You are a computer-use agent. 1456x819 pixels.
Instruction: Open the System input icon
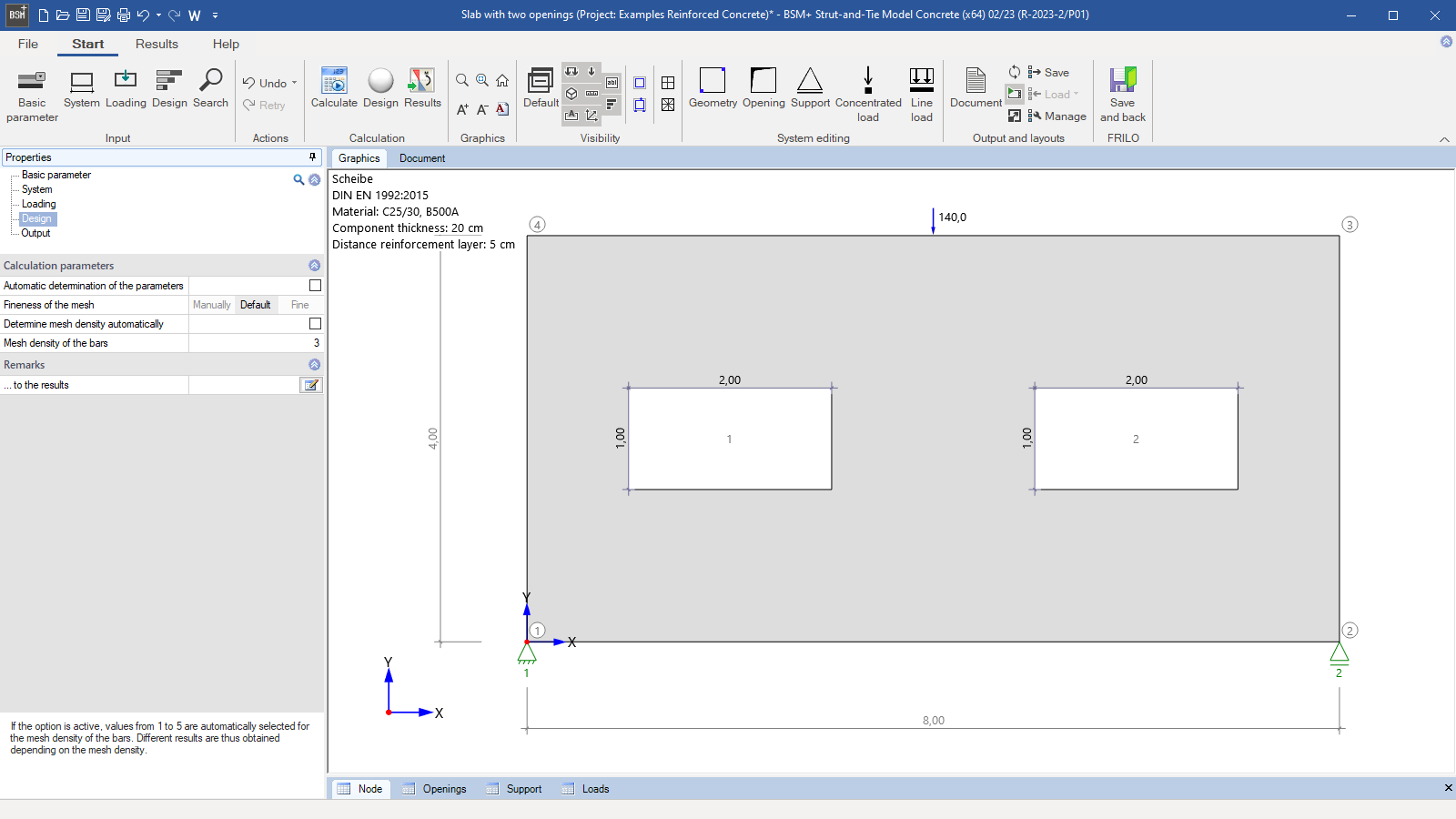[82, 89]
